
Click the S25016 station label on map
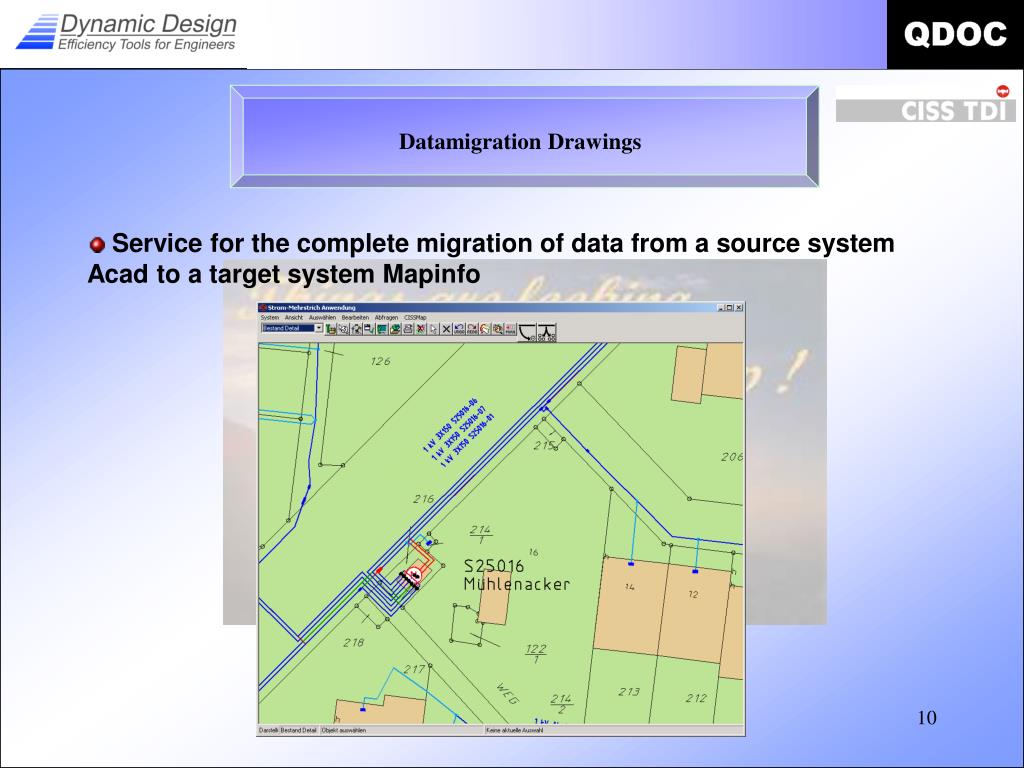[494, 566]
